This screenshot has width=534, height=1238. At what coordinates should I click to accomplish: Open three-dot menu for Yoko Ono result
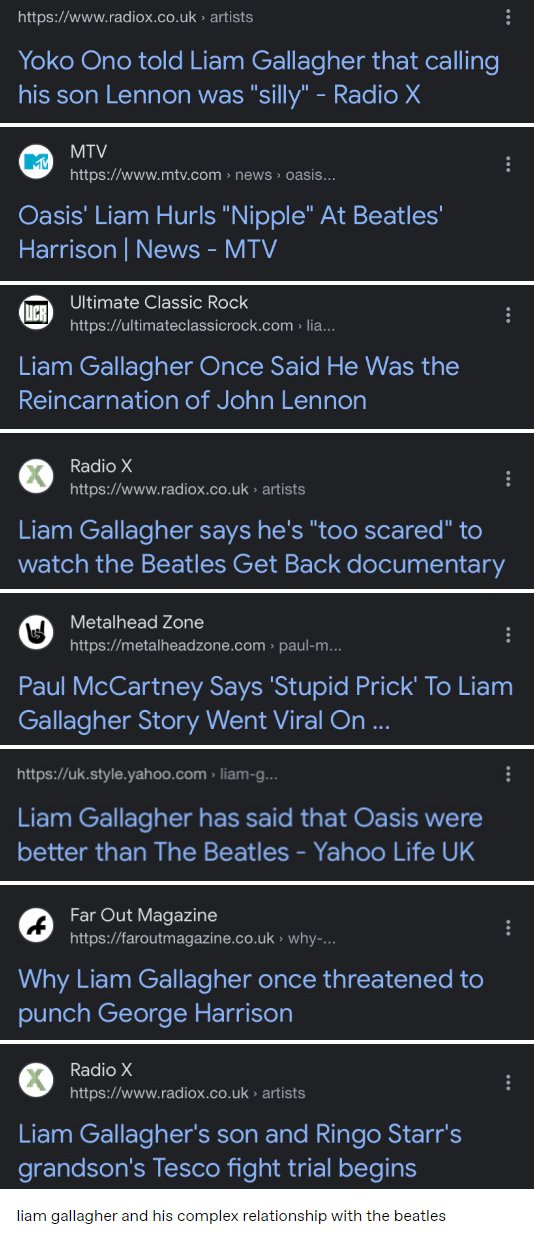(x=508, y=18)
